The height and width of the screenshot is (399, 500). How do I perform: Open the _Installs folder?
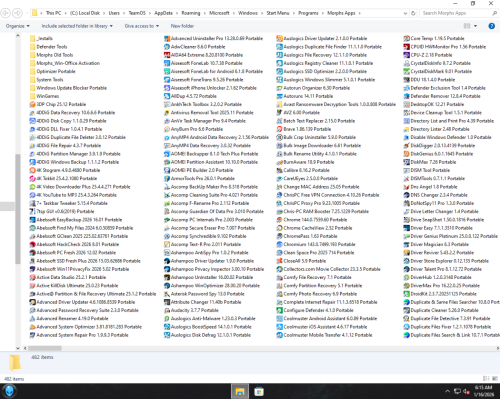(x=41, y=39)
